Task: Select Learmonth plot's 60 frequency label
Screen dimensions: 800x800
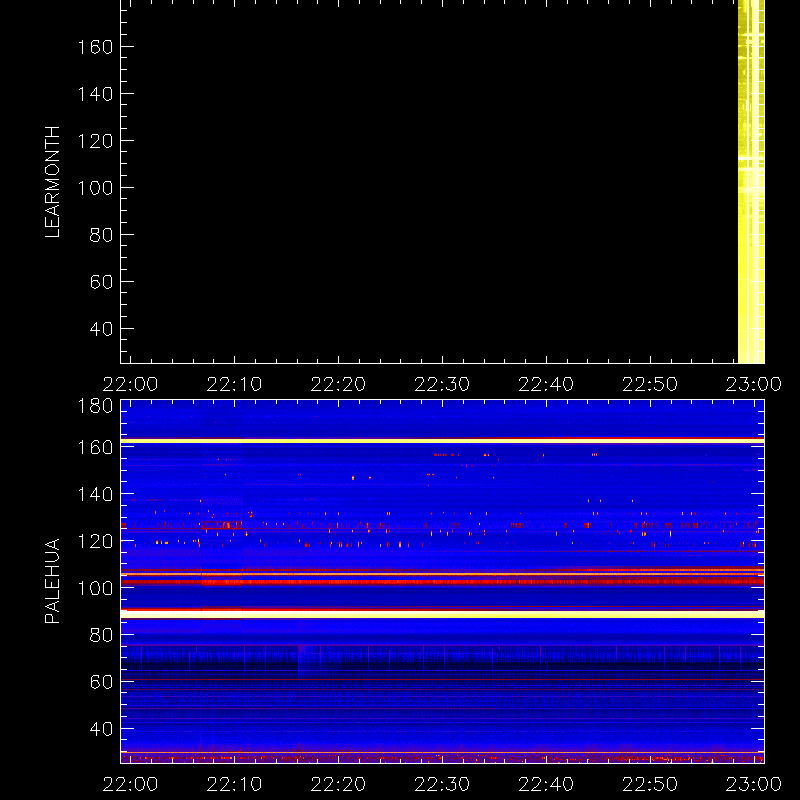Action: (101, 282)
